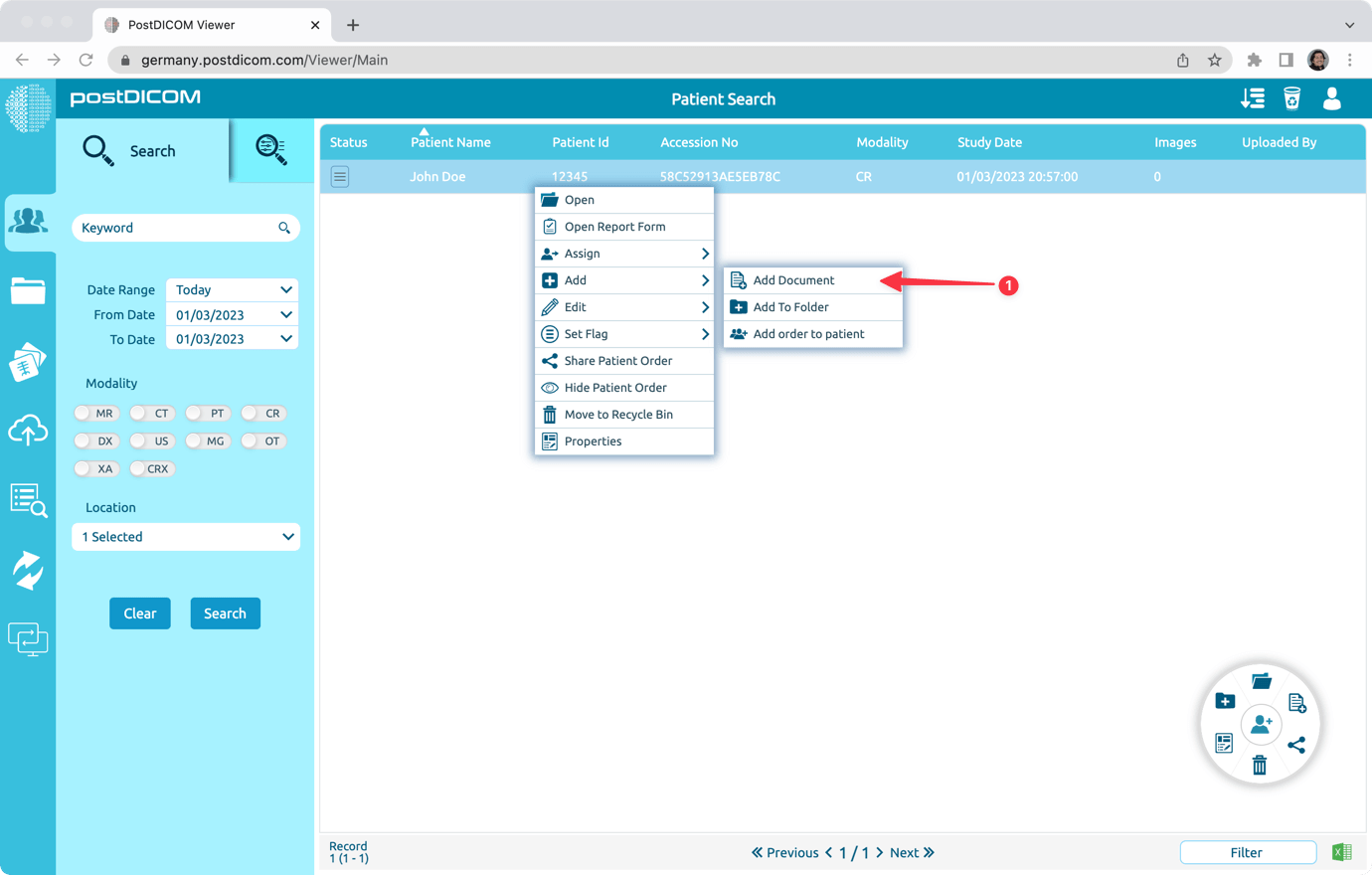This screenshot has width=1372, height=875.
Task: Open the user profile icon top right
Action: pos(1331,98)
